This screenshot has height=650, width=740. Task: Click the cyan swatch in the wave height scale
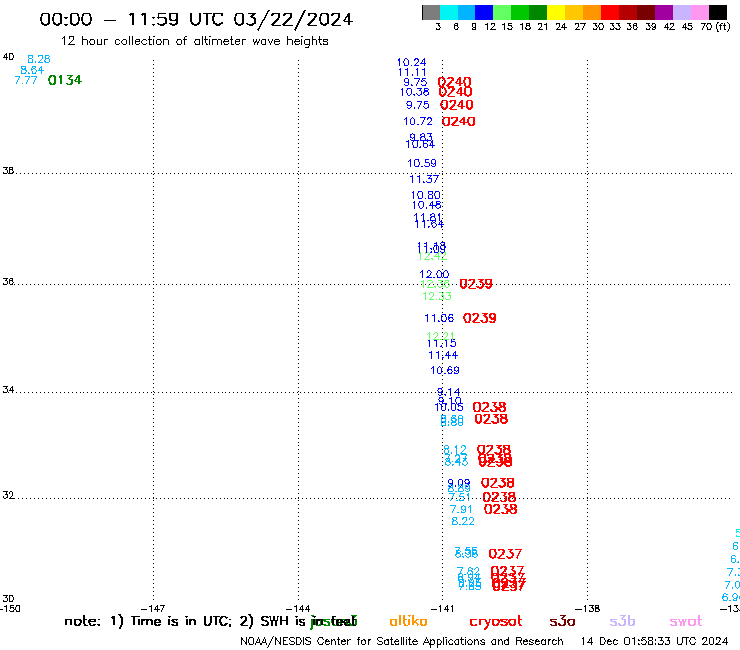point(449,12)
